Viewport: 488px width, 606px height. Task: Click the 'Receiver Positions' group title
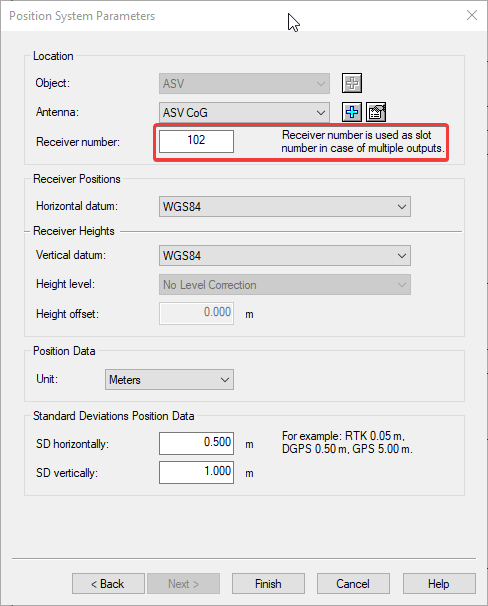pos(77,179)
